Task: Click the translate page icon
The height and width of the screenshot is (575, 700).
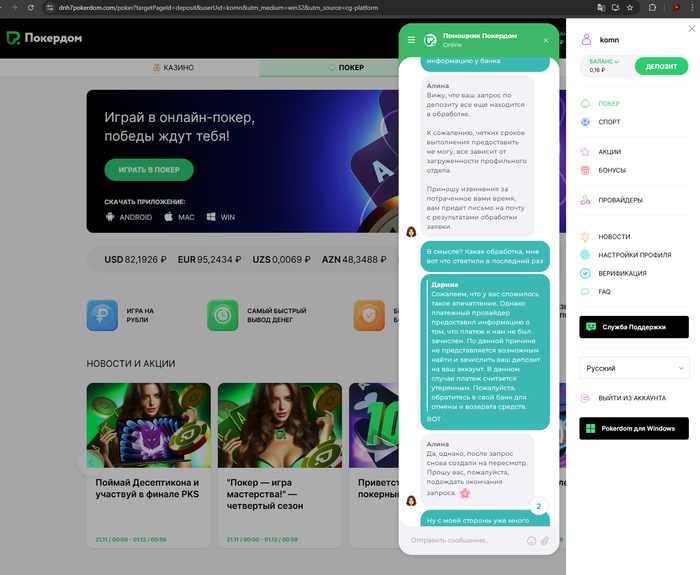Action: click(601, 8)
